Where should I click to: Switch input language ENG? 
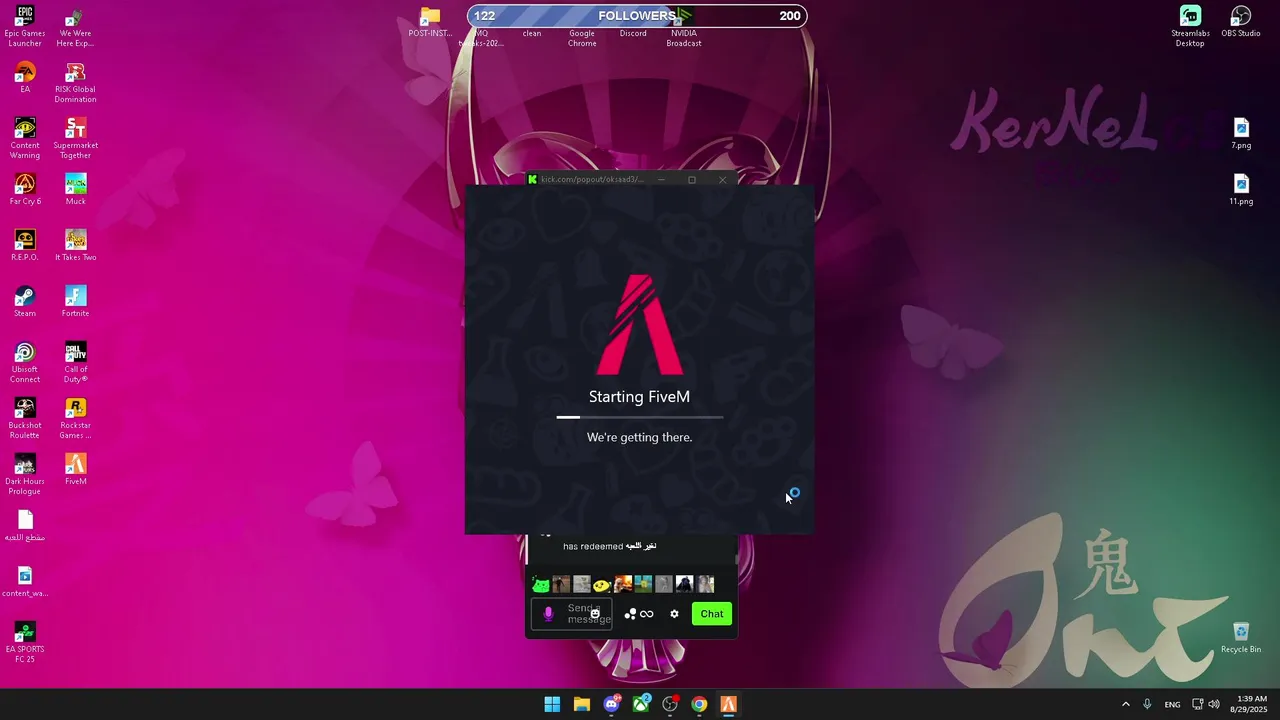click(x=1172, y=704)
